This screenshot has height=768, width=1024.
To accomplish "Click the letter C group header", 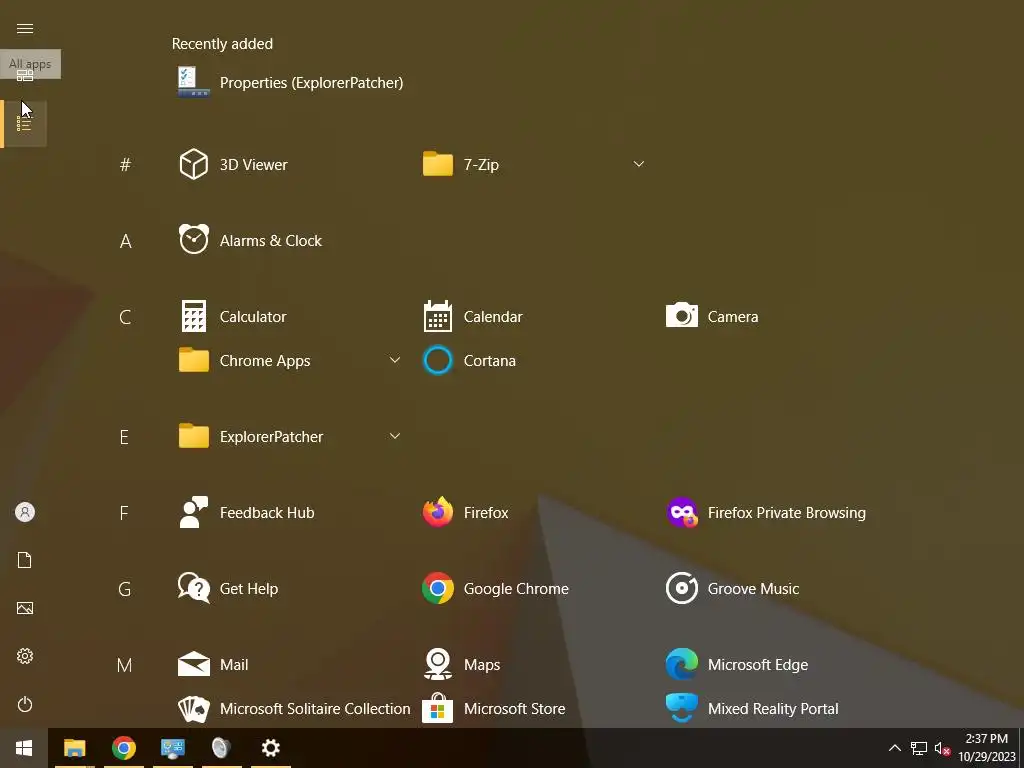I will [x=125, y=317].
